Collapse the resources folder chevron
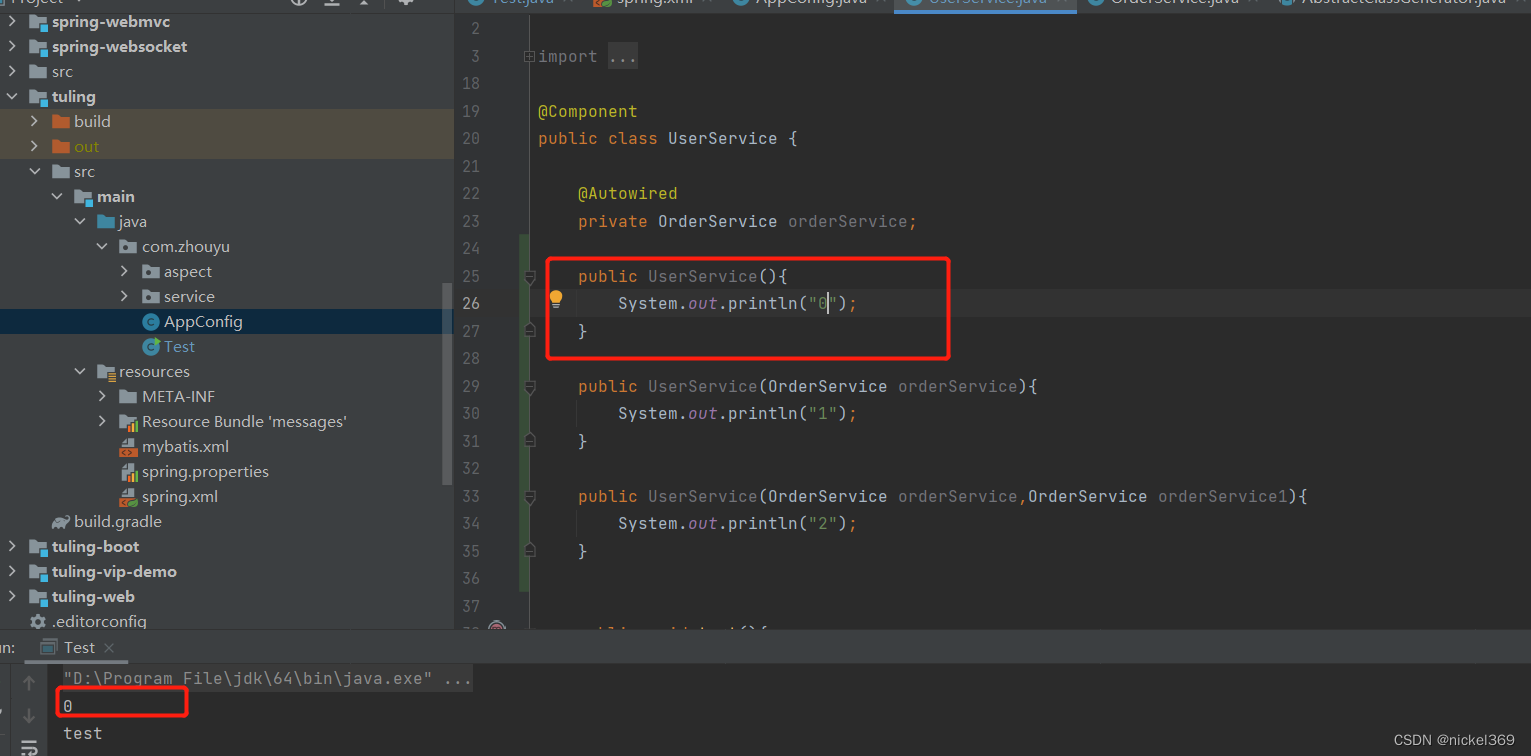Image resolution: width=1531 pixels, height=756 pixels. pyautogui.click(x=80, y=372)
